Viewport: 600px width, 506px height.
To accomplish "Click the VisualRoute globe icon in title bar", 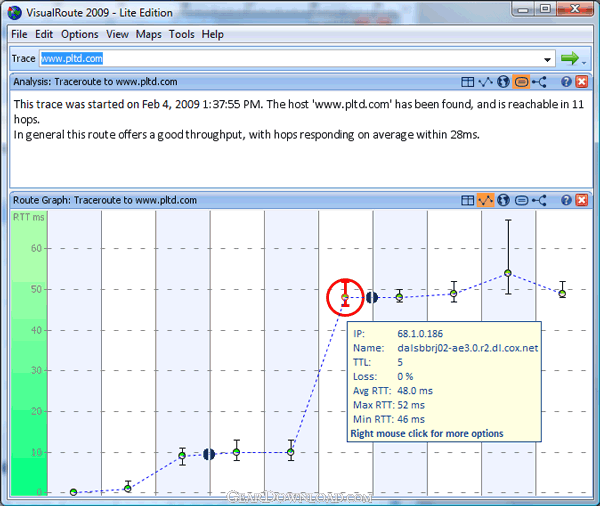I will click(15, 13).
